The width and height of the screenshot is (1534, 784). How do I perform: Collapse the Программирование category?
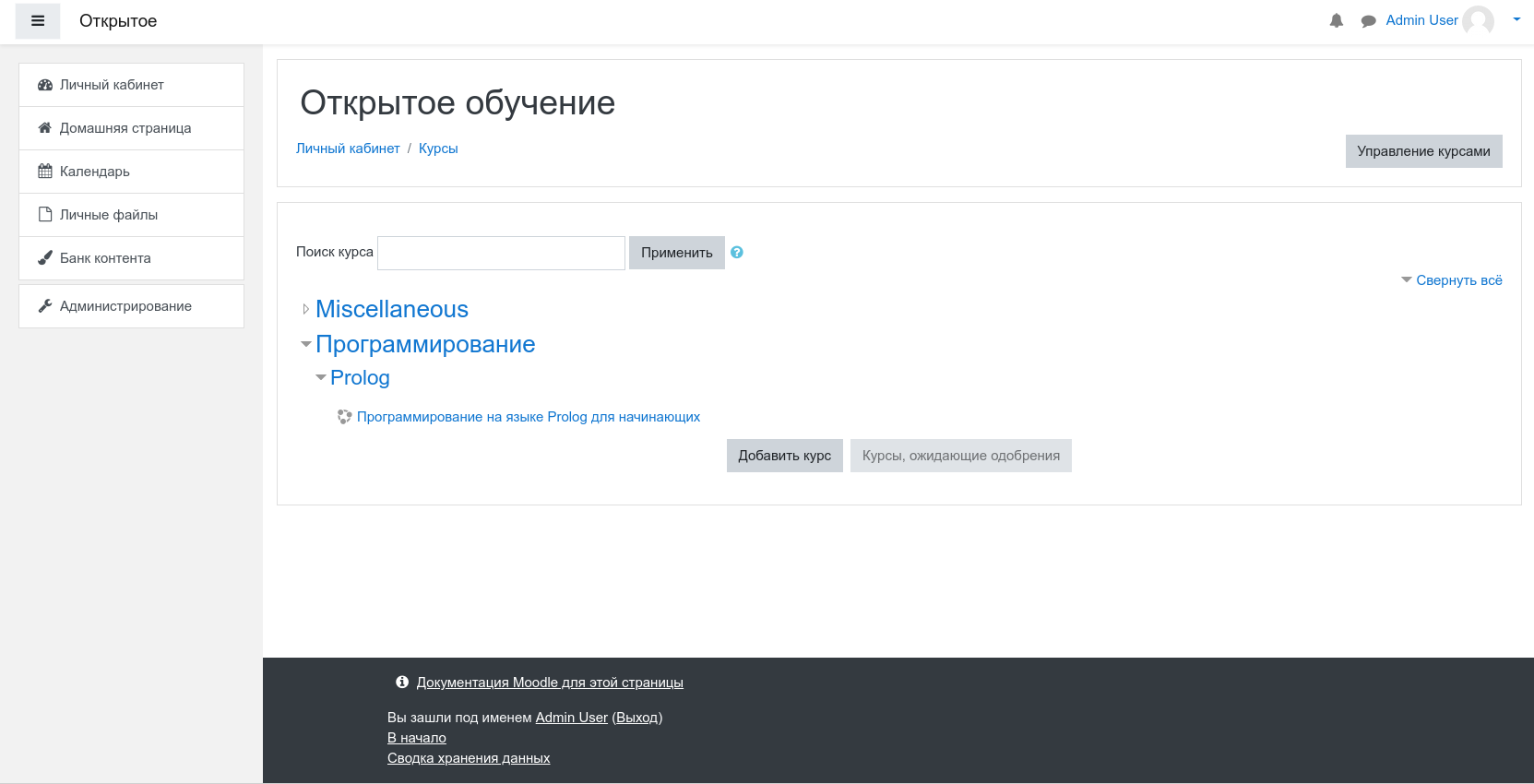point(306,344)
